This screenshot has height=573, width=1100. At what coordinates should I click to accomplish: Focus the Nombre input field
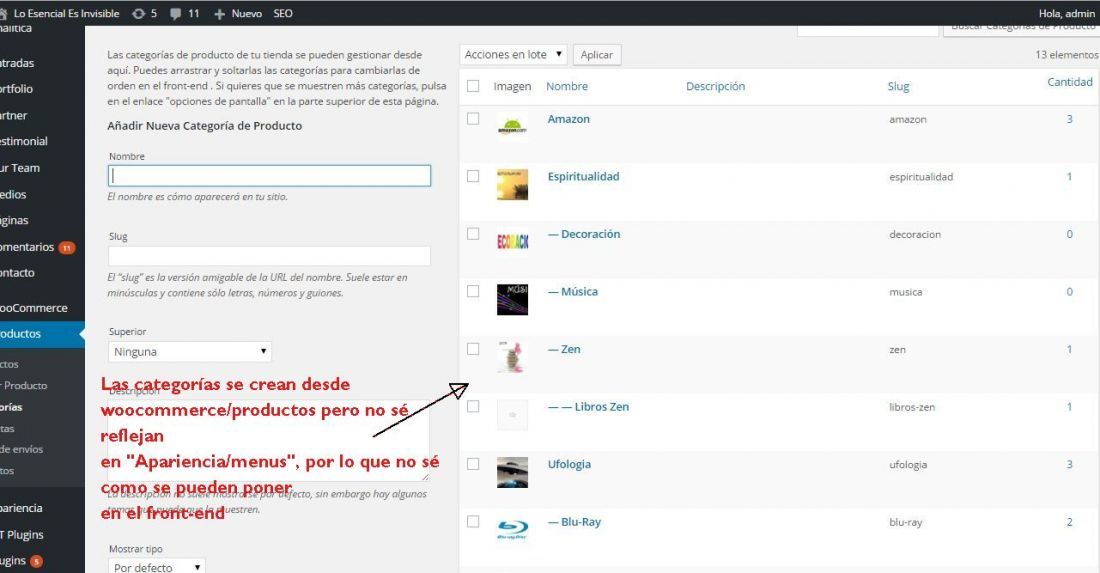pos(269,175)
